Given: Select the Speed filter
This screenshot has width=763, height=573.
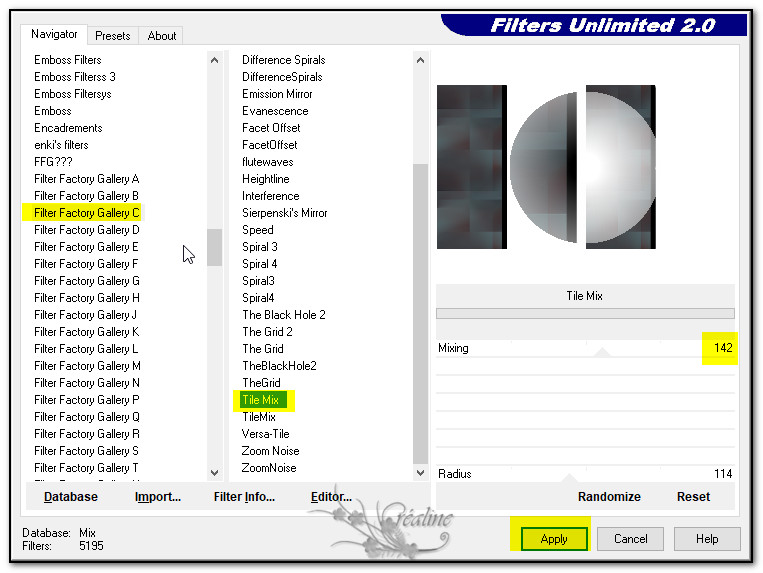Looking at the screenshot, I should tap(257, 230).
